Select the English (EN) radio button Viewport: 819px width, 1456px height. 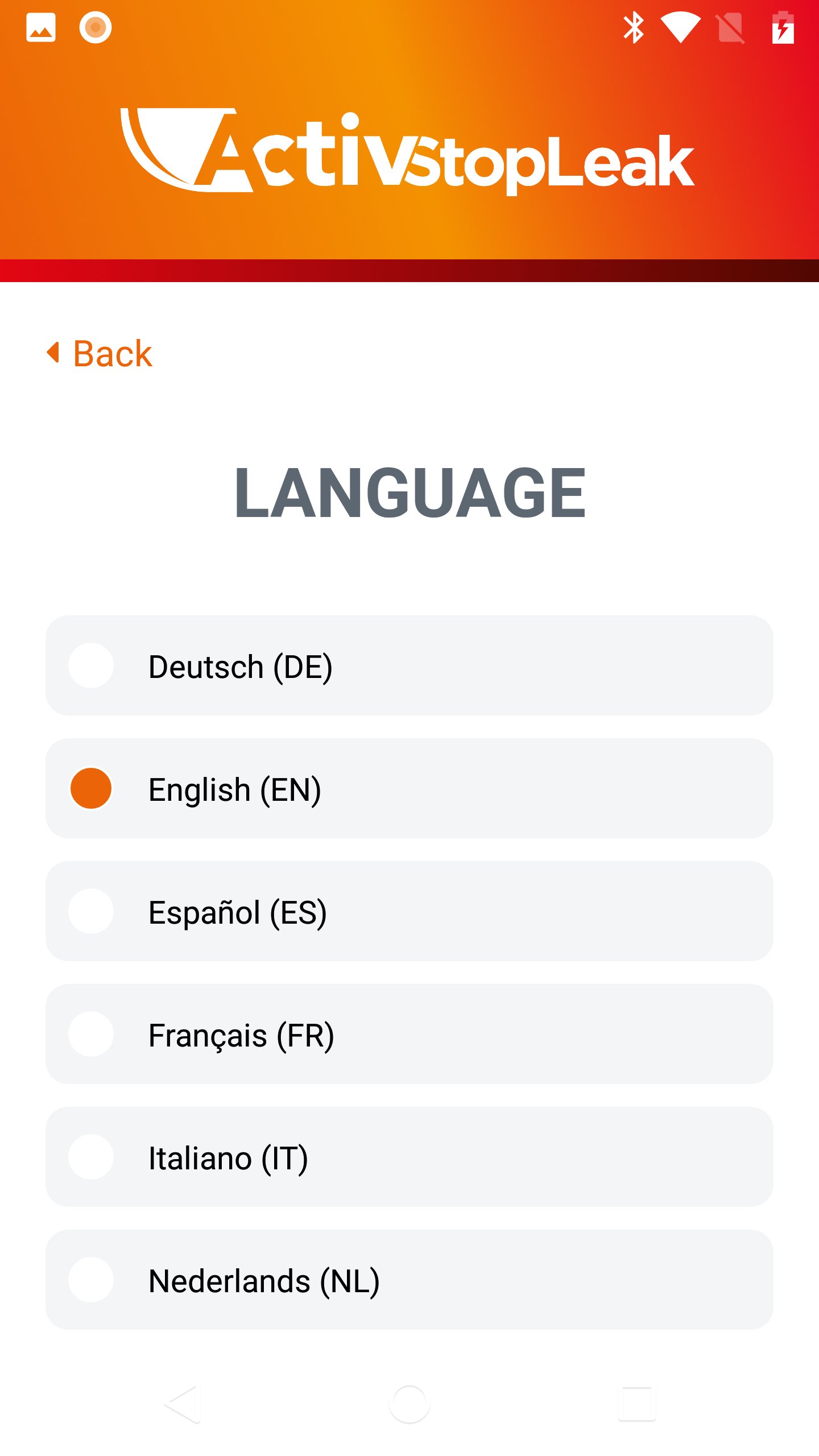(91, 788)
